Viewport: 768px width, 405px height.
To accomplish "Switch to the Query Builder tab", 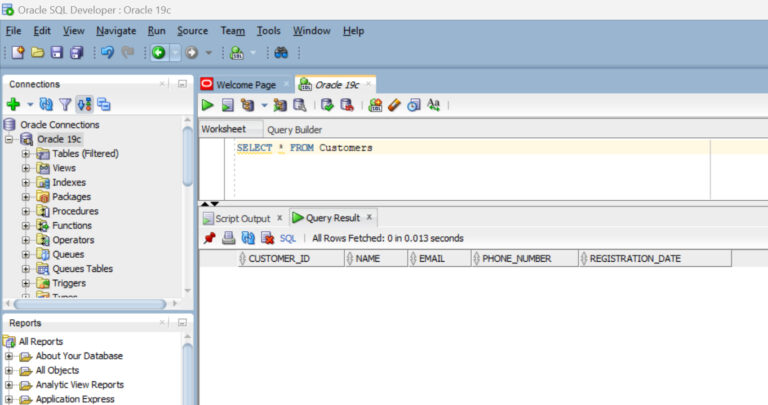I will pos(294,130).
